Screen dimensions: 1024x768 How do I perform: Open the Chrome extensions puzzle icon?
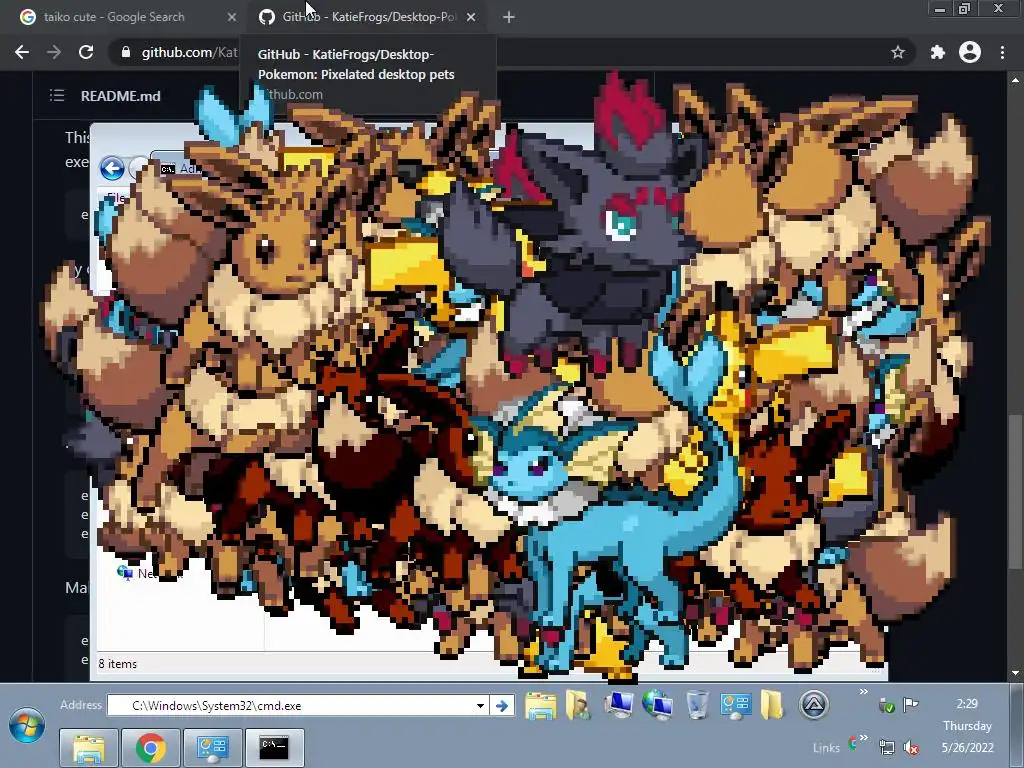pos(937,52)
